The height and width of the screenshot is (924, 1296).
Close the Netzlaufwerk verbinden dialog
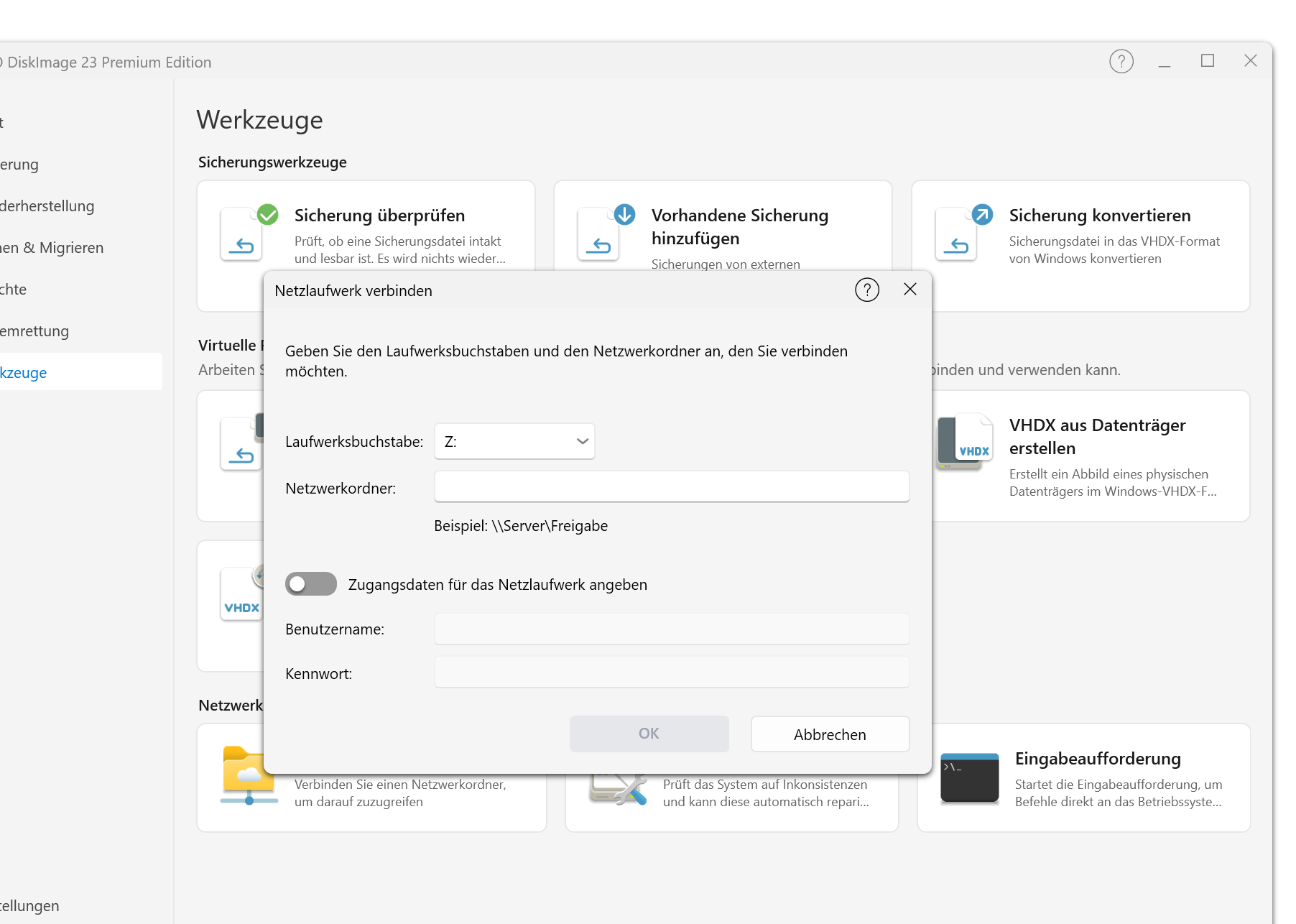(x=910, y=289)
